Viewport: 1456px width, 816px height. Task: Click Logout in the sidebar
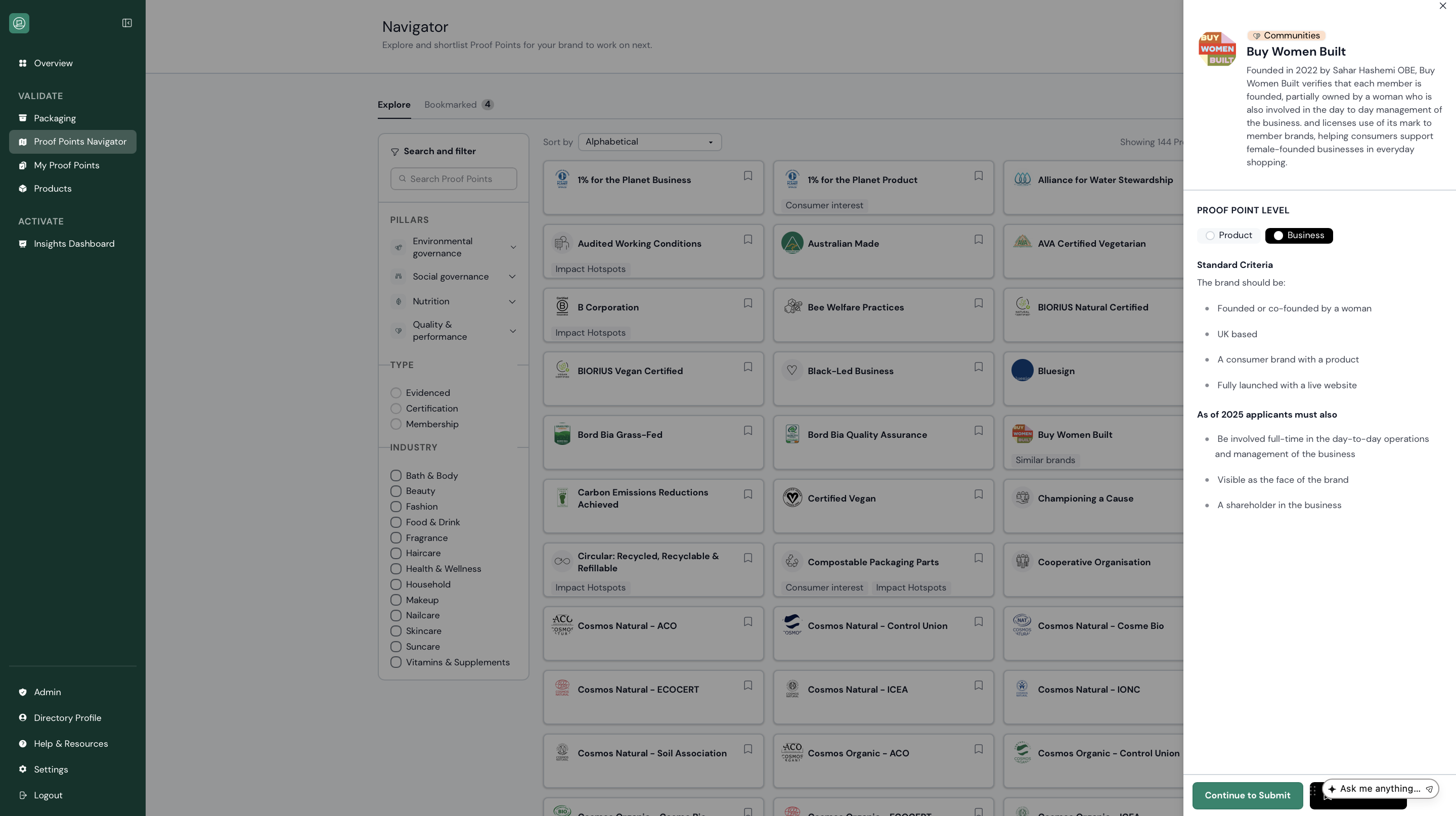(x=72, y=796)
